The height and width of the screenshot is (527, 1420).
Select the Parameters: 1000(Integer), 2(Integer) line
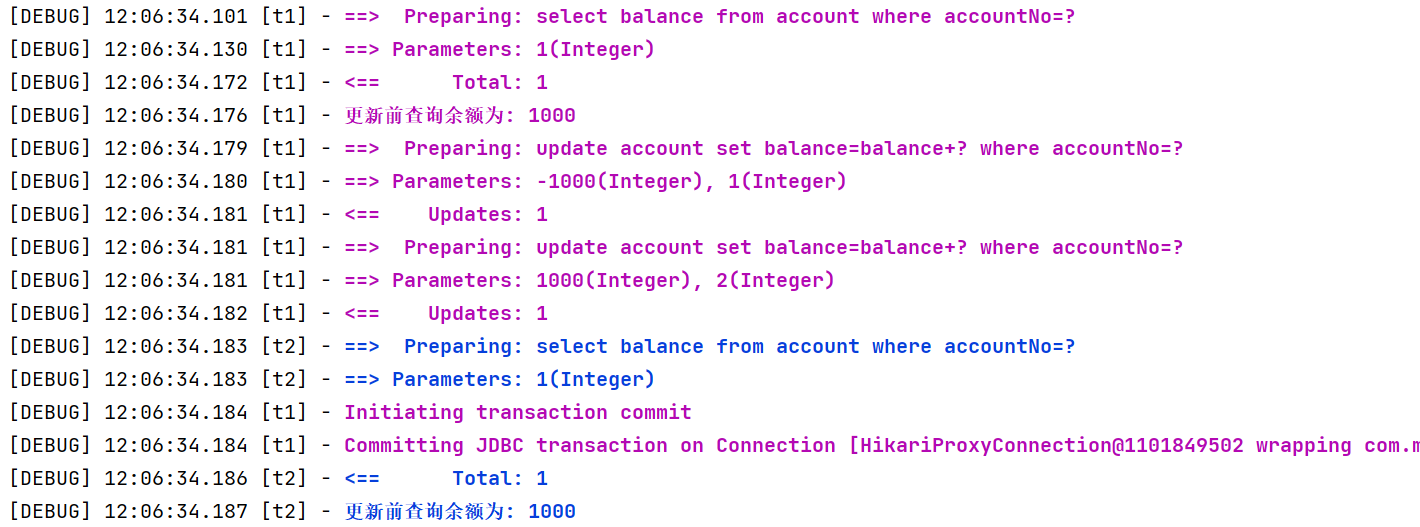pyautogui.click(x=422, y=280)
